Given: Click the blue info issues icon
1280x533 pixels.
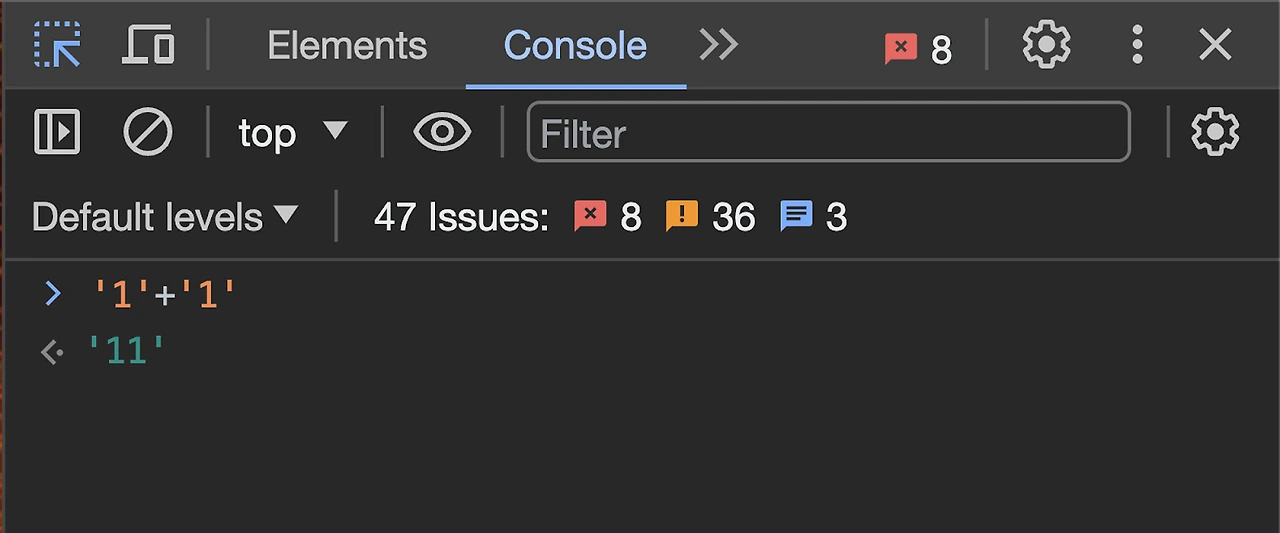Looking at the screenshot, I should [796, 216].
